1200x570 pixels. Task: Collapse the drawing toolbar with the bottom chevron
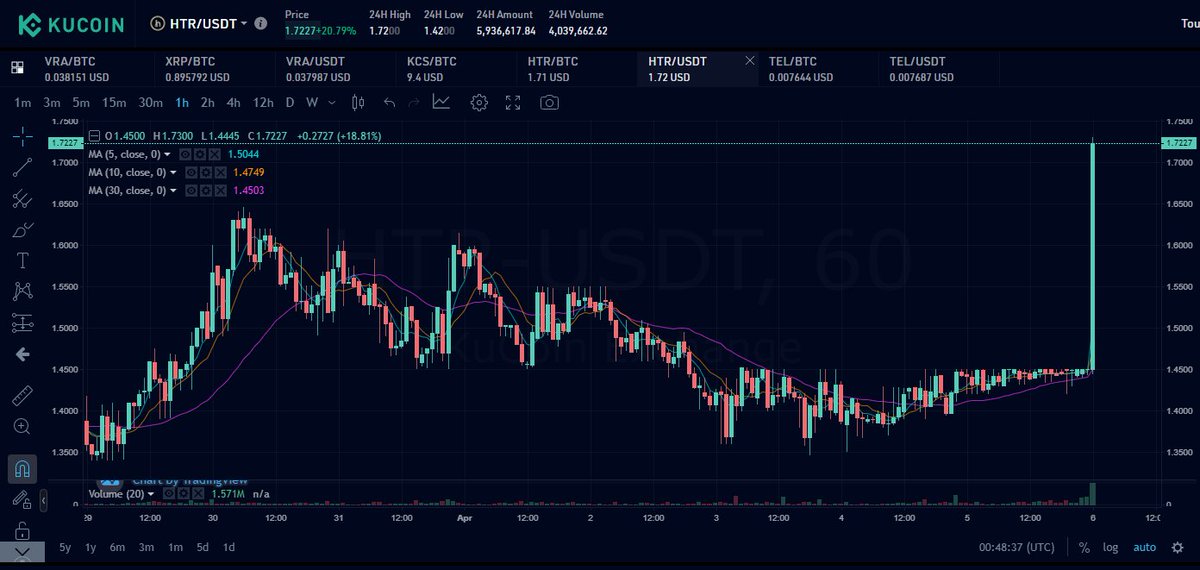point(22,552)
